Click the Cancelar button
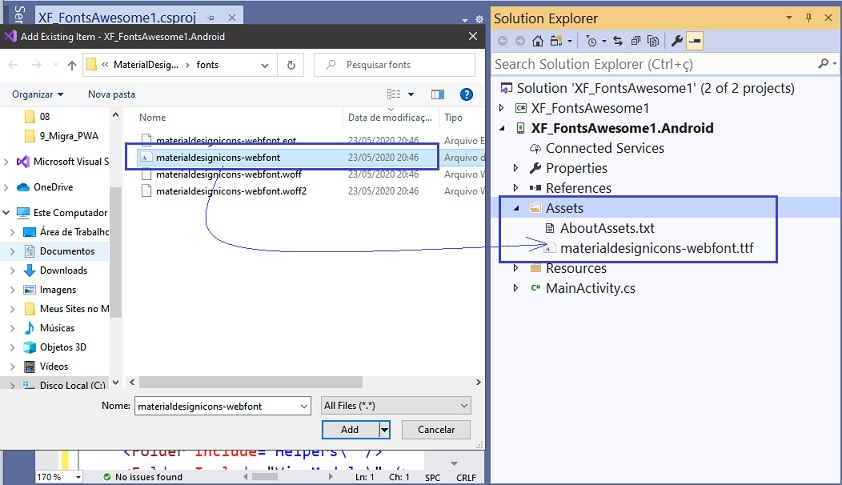The width and height of the screenshot is (842, 485). click(x=436, y=430)
